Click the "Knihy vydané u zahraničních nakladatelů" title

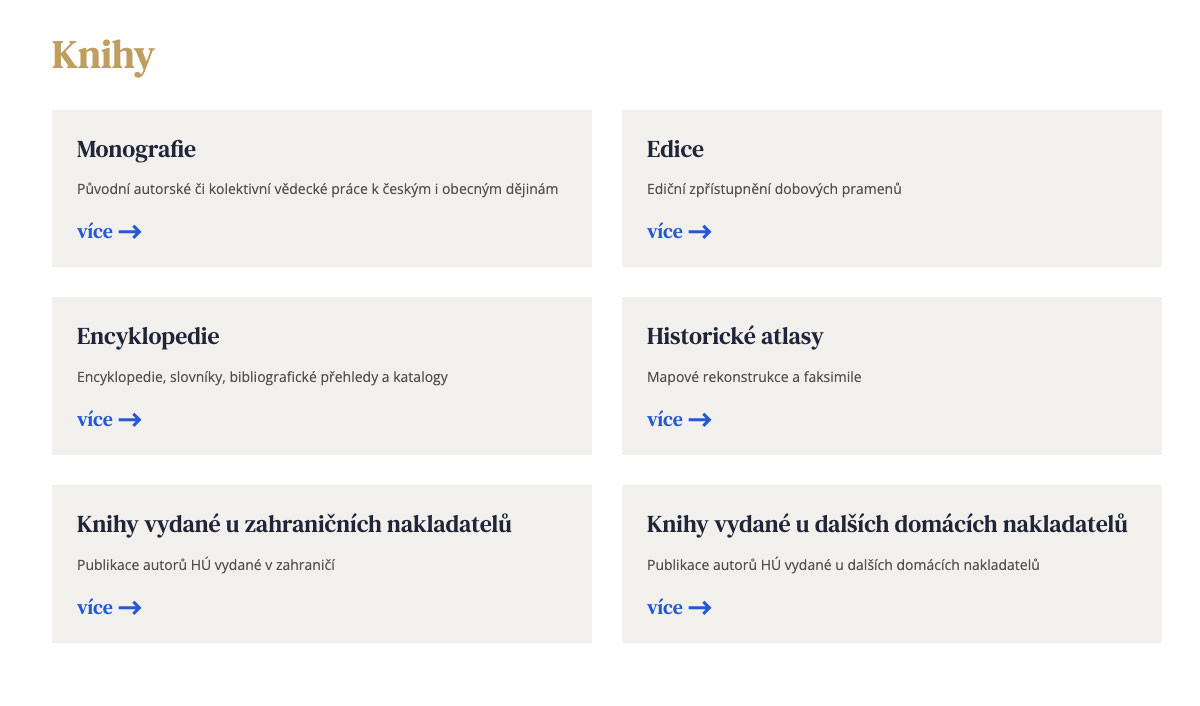point(294,524)
